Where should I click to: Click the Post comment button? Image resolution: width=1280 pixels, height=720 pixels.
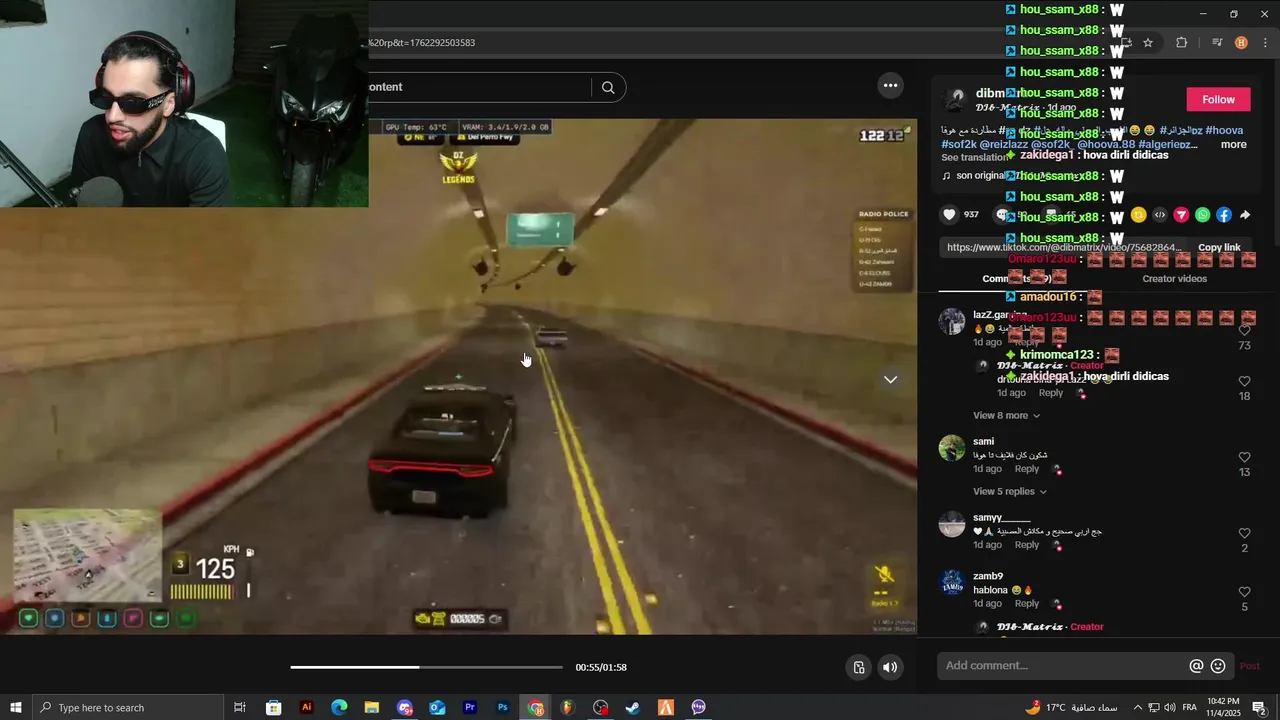coord(1250,666)
